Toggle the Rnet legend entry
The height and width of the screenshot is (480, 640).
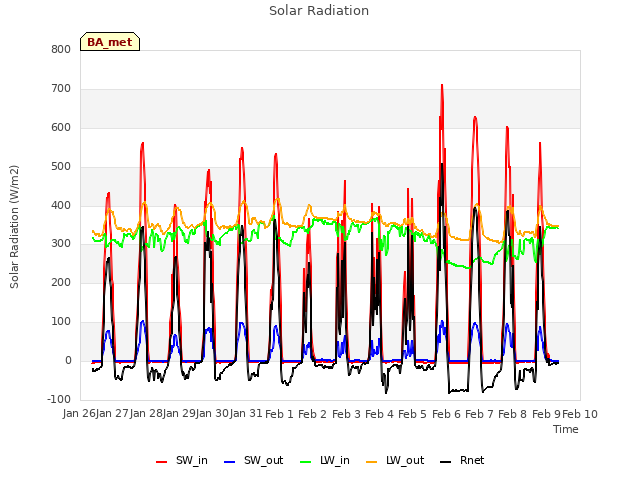[x=462, y=460]
